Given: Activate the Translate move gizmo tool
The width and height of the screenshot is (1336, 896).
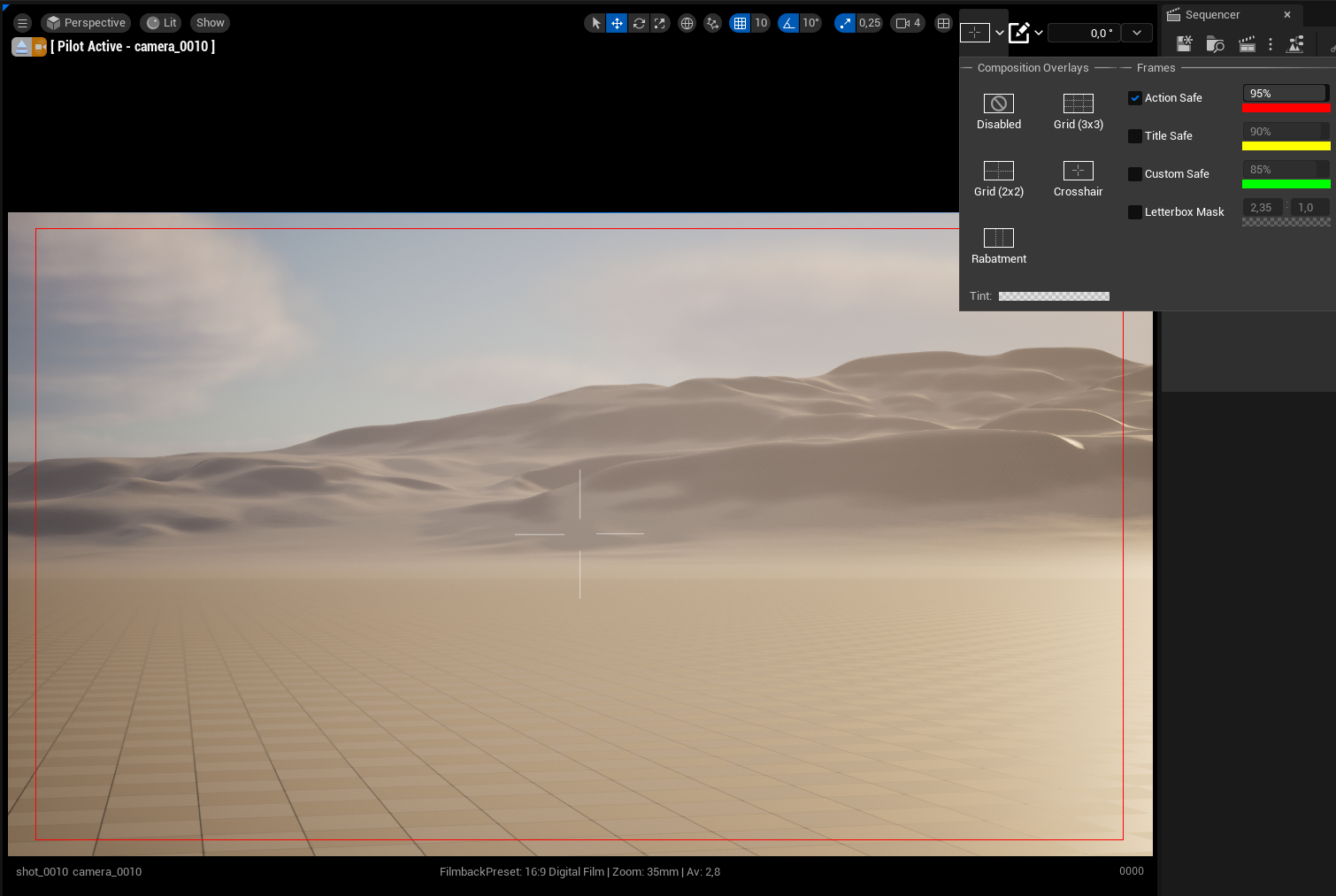Looking at the screenshot, I should (617, 23).
